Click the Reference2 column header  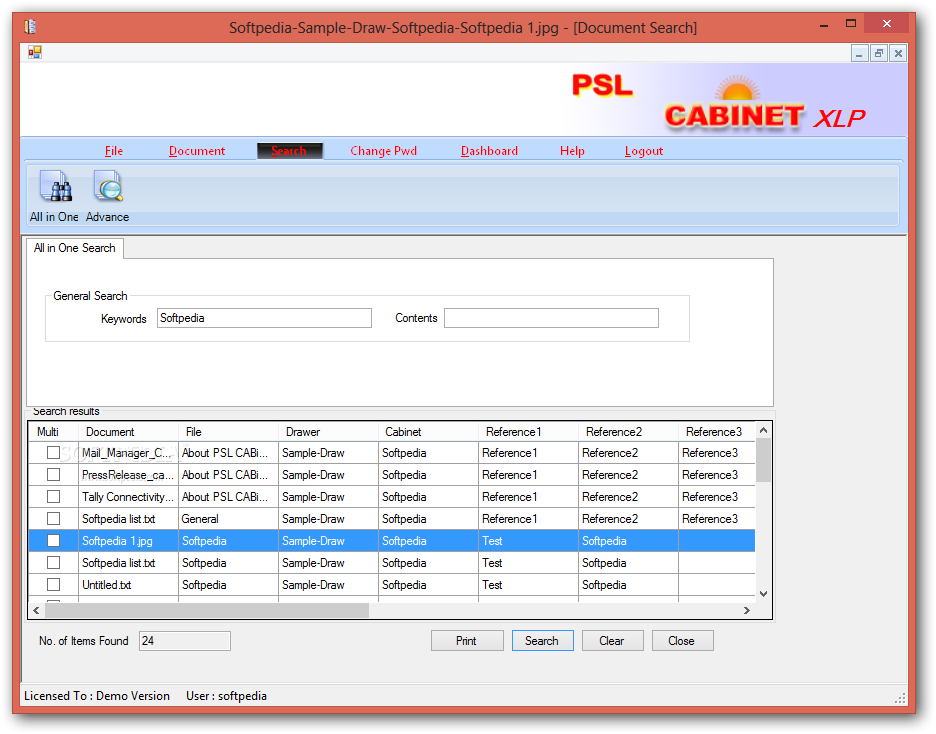click(628, 431)
